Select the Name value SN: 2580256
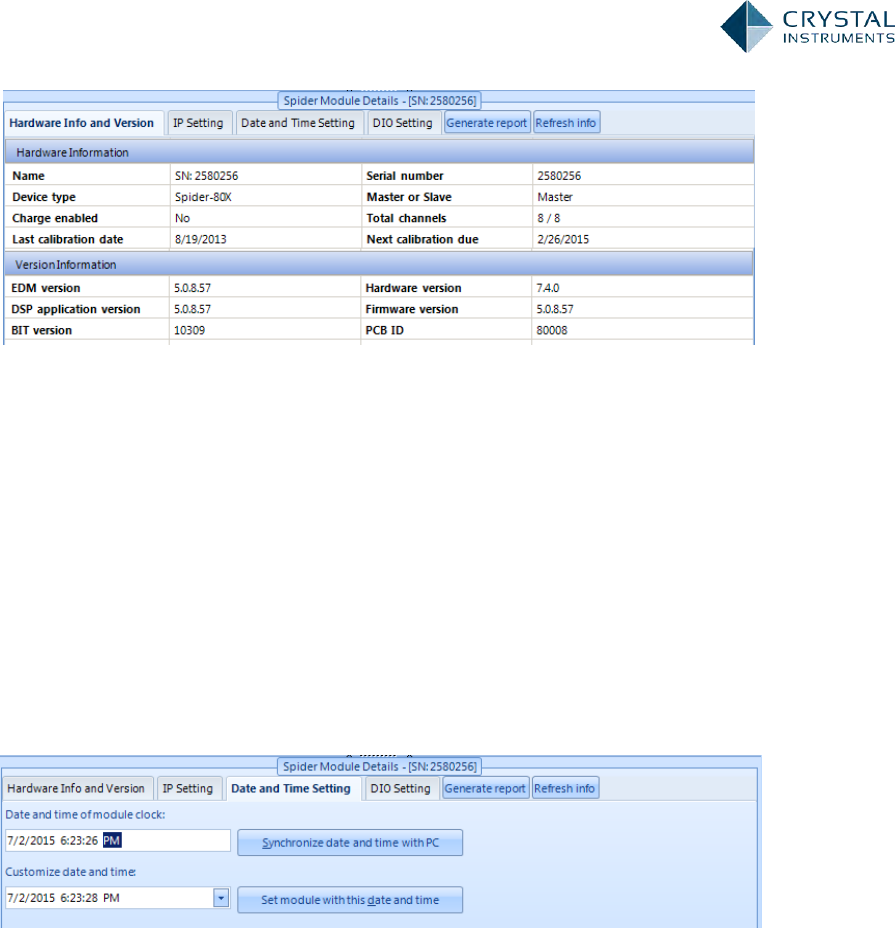 click(207, 176)
